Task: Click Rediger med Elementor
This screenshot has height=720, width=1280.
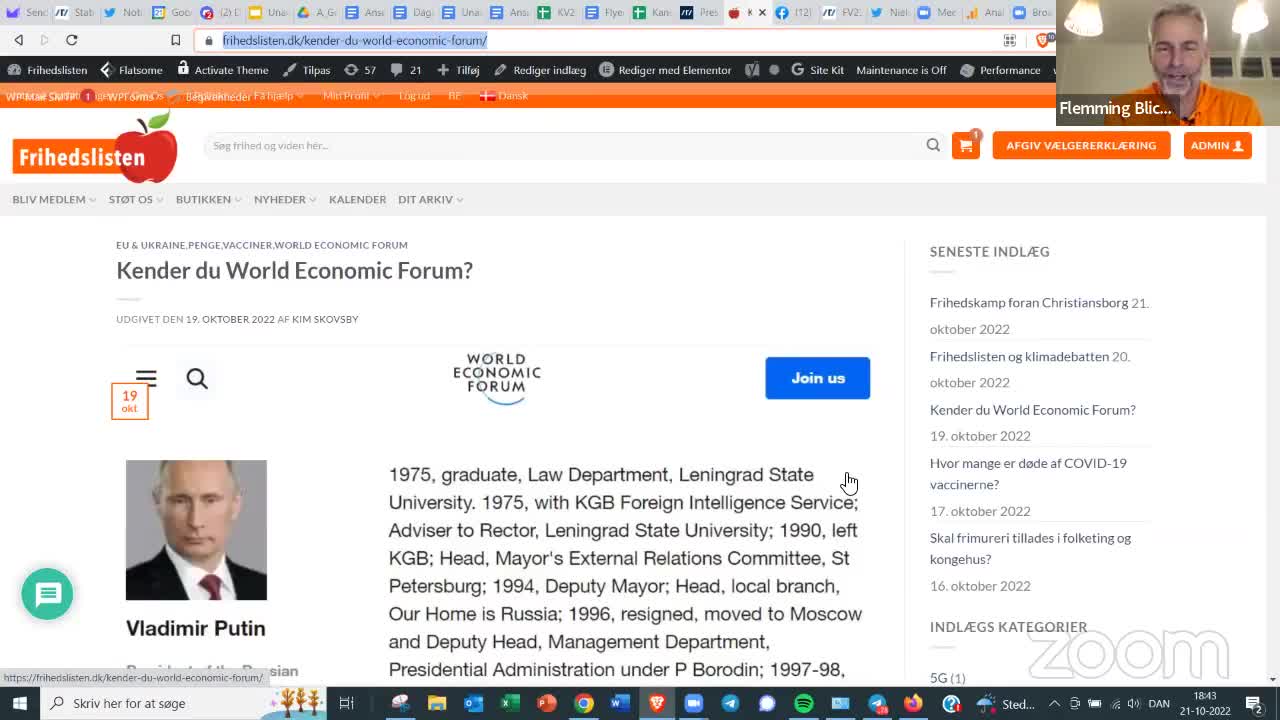Action: pyautogui.click(x=665, y=70)
